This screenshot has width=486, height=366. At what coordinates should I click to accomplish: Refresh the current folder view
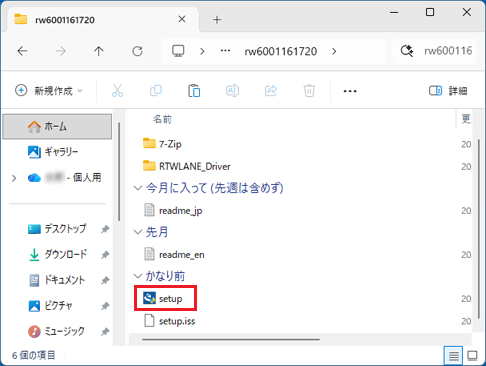tap(137, 51)
